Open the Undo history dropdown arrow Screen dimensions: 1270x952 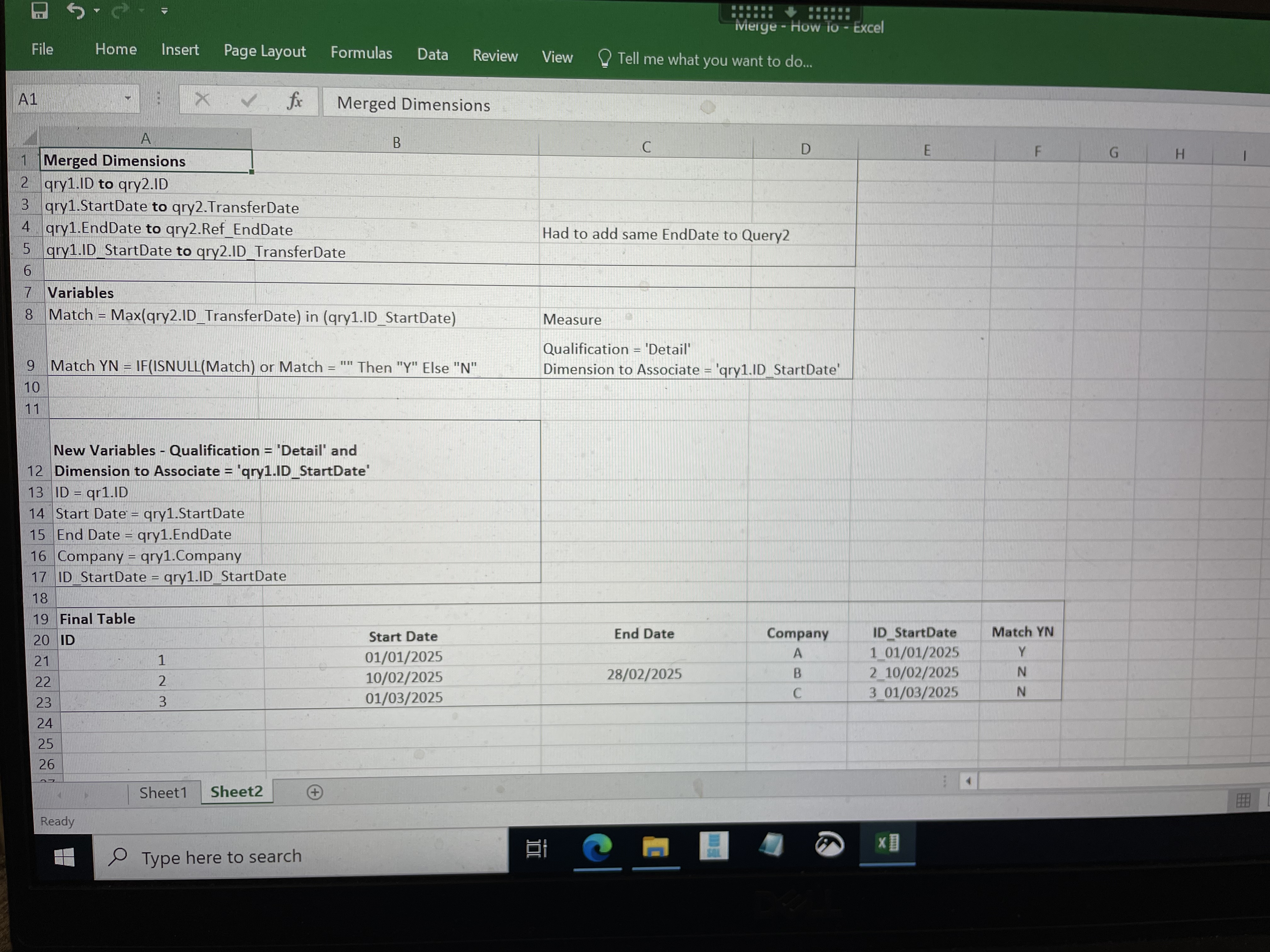(96, 10)
